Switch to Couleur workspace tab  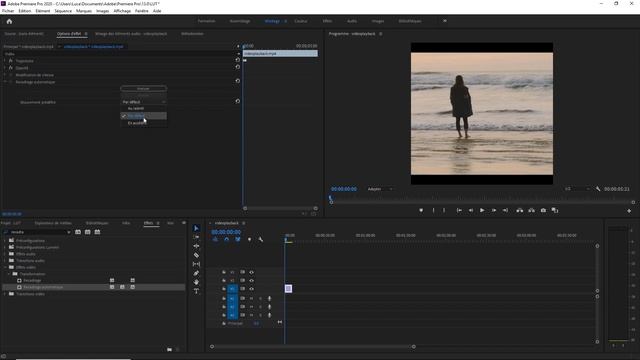300,21
